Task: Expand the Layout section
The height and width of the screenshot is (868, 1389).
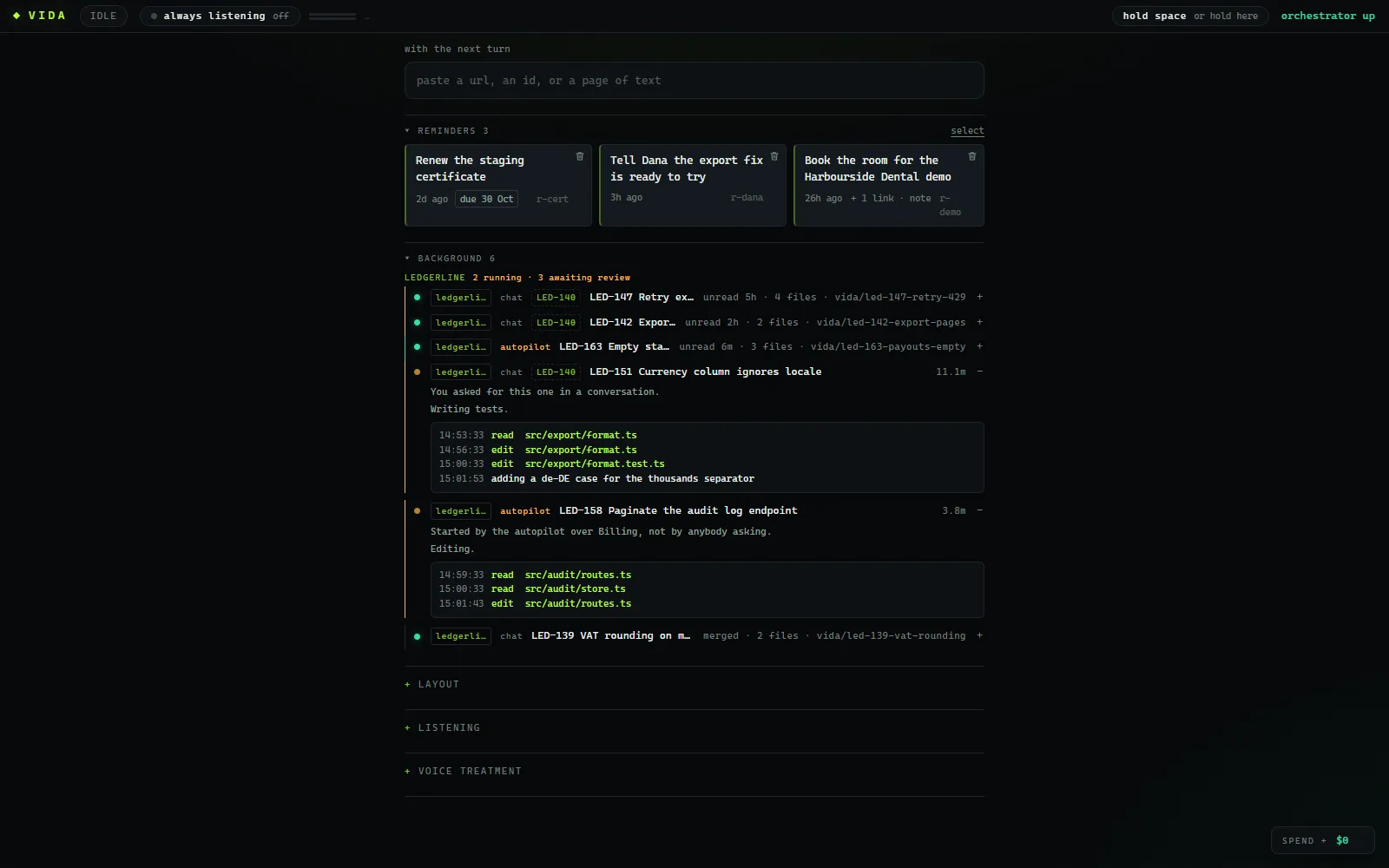Action: pos(432,685)
